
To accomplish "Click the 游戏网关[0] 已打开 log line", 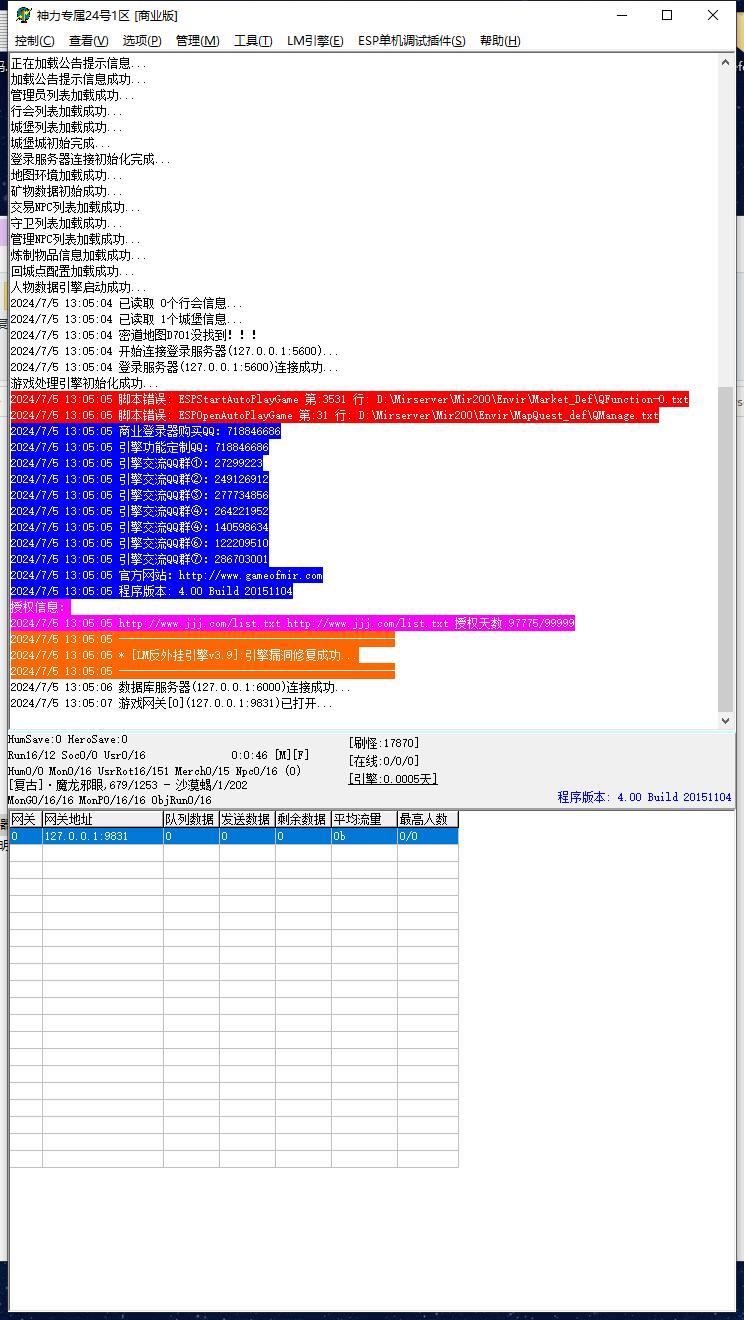I will pyautogui.click(x=171, y=703).
